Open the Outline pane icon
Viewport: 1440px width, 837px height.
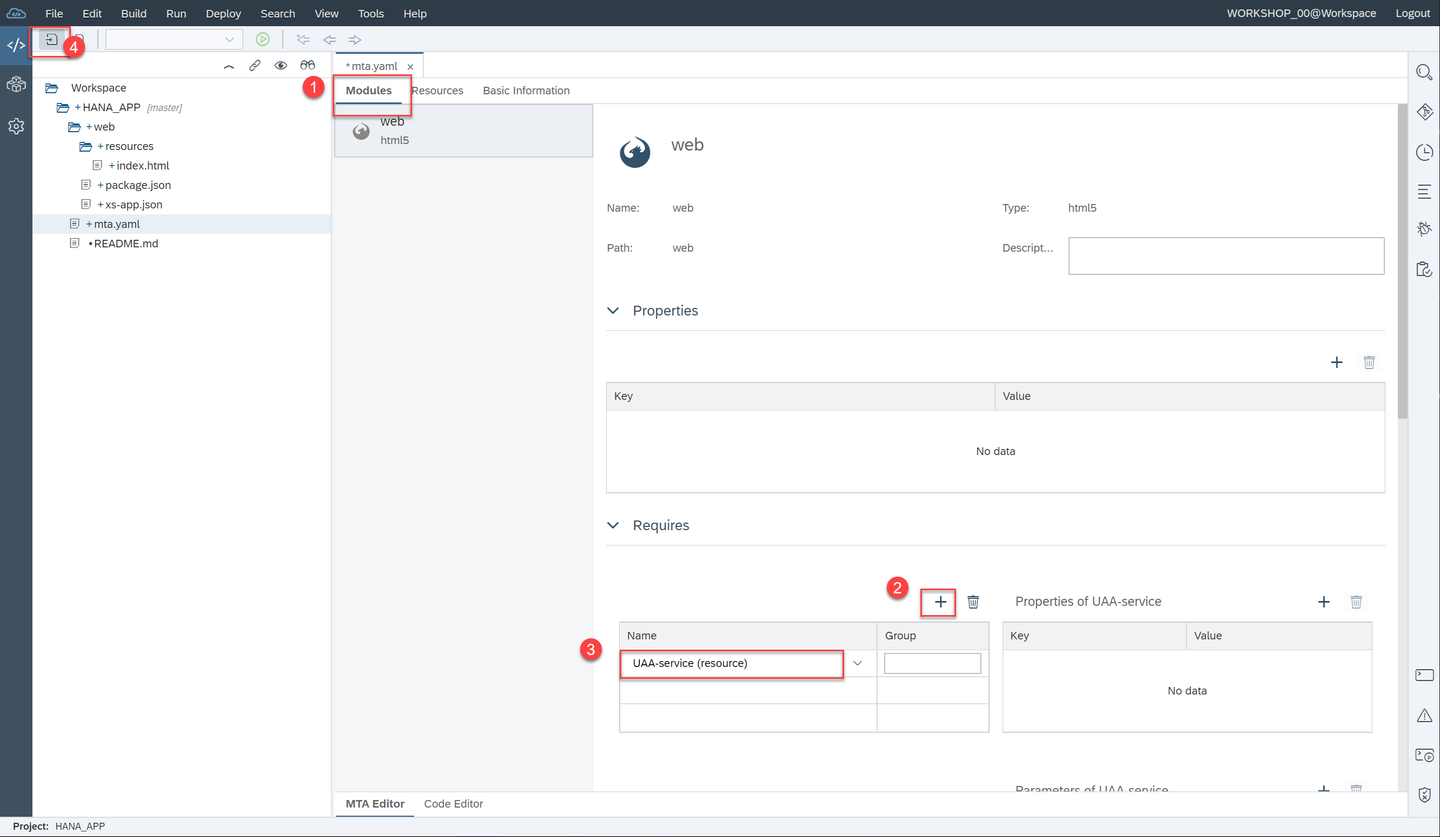coord(1425,191)
